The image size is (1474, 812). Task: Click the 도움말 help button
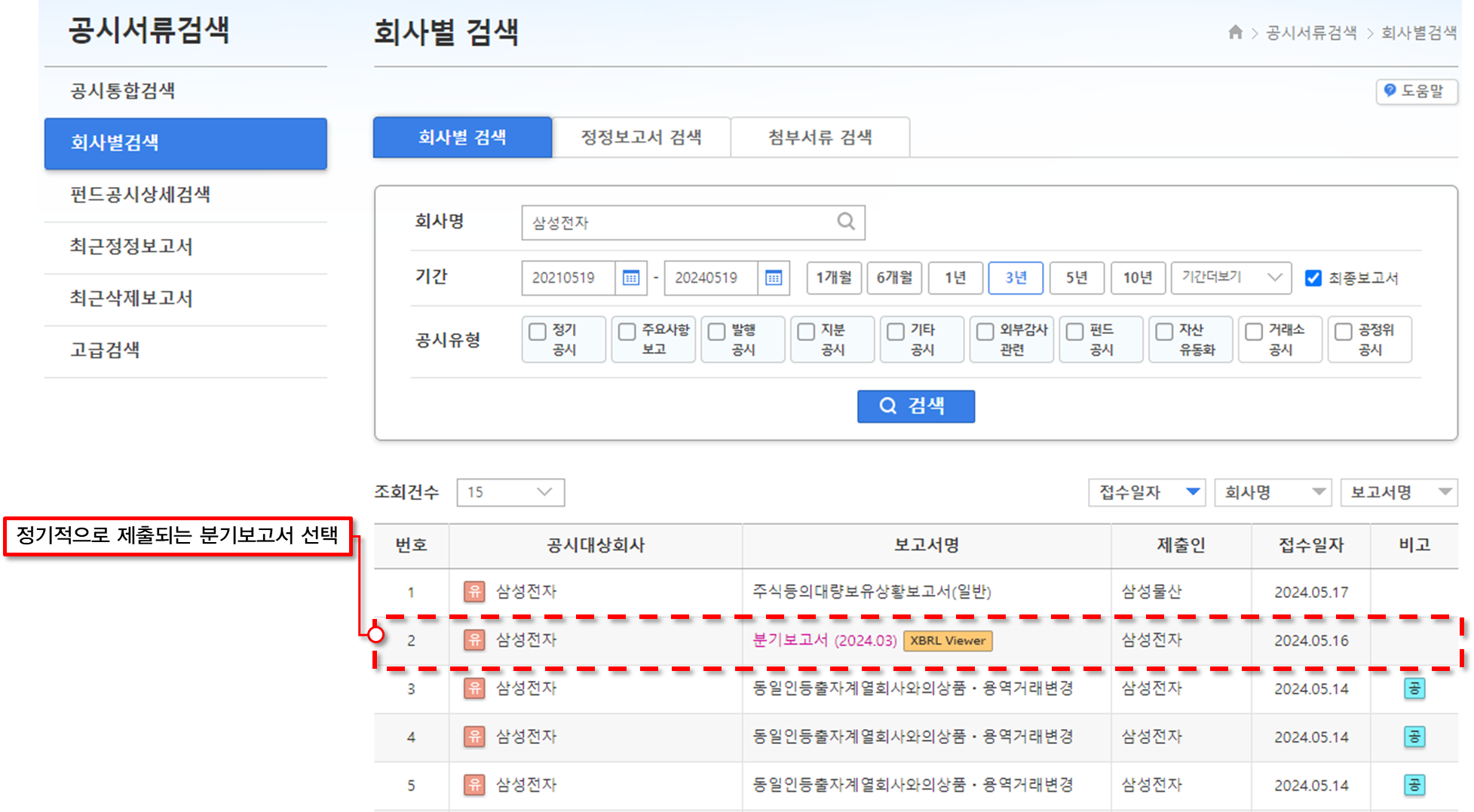[x=1417, y=91]
